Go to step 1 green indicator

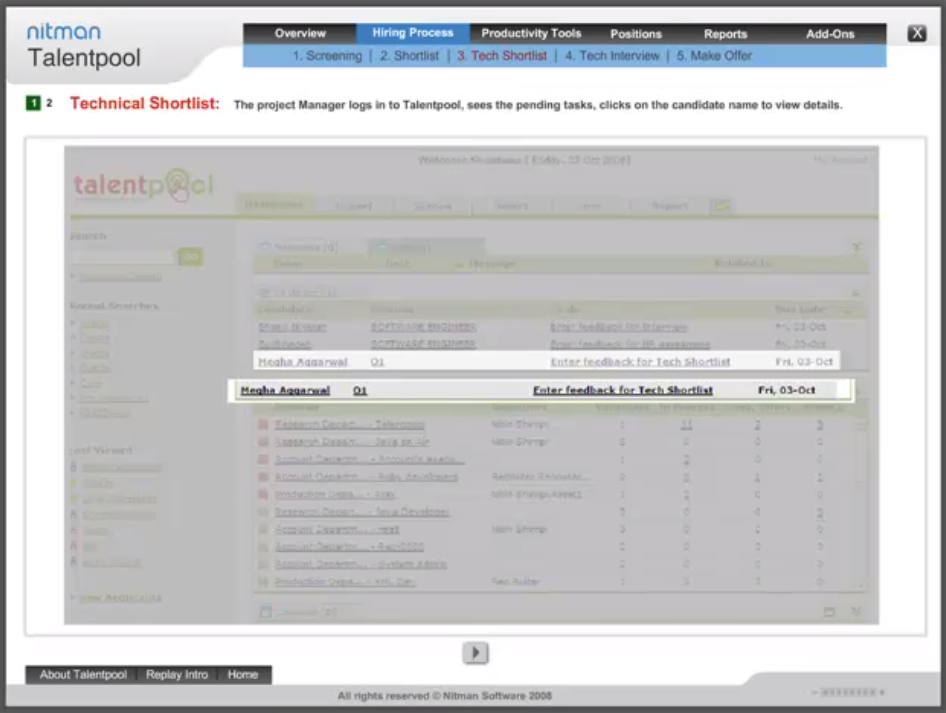33,104
